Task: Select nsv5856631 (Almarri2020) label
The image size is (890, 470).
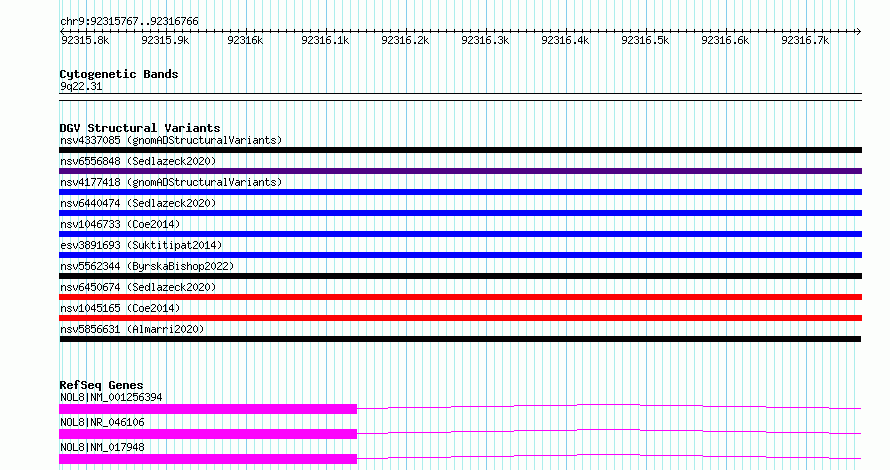Action: click(x=132, y=329)
